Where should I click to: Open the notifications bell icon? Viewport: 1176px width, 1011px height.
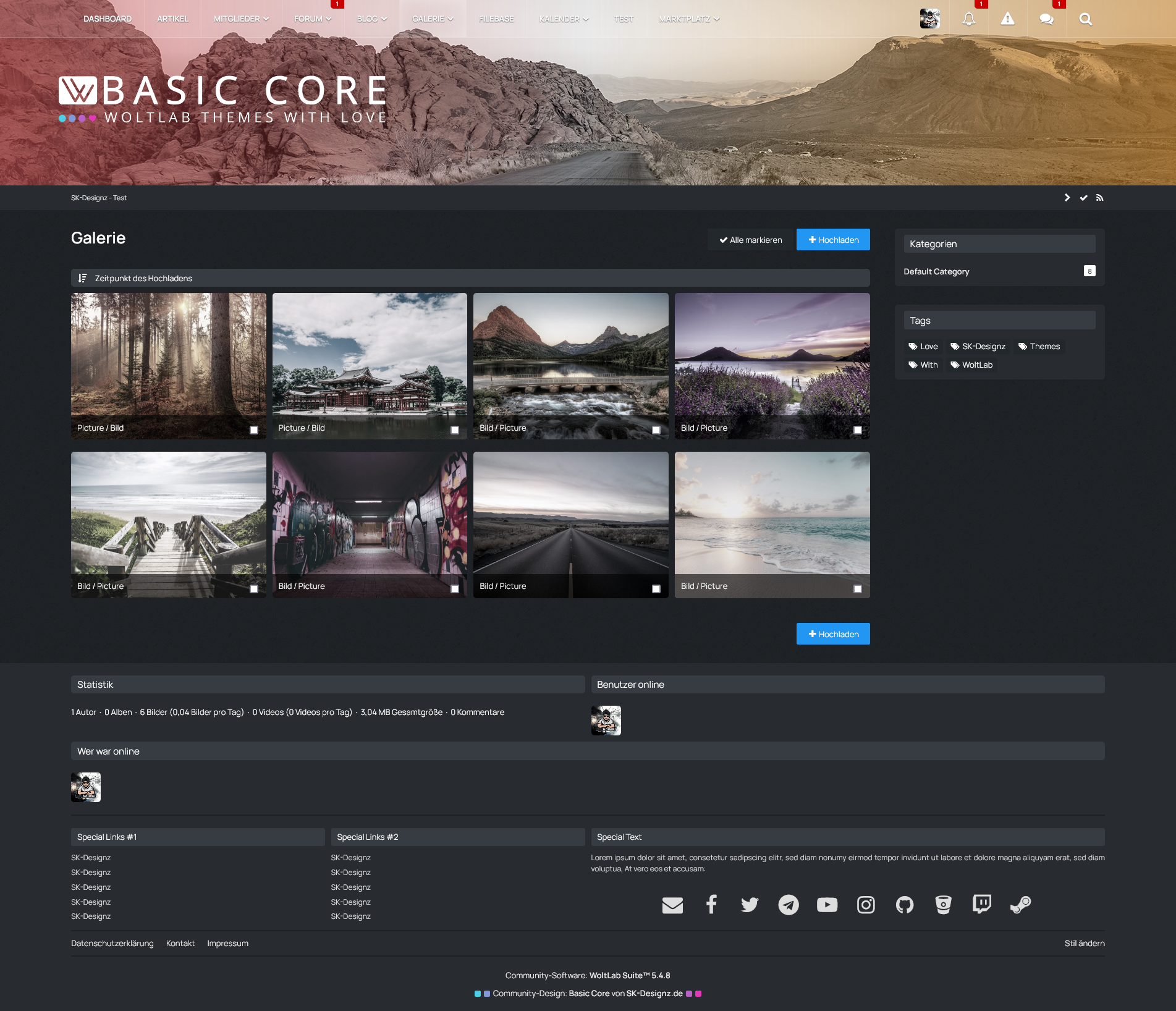pyautogui.click(x=968, y=19)
